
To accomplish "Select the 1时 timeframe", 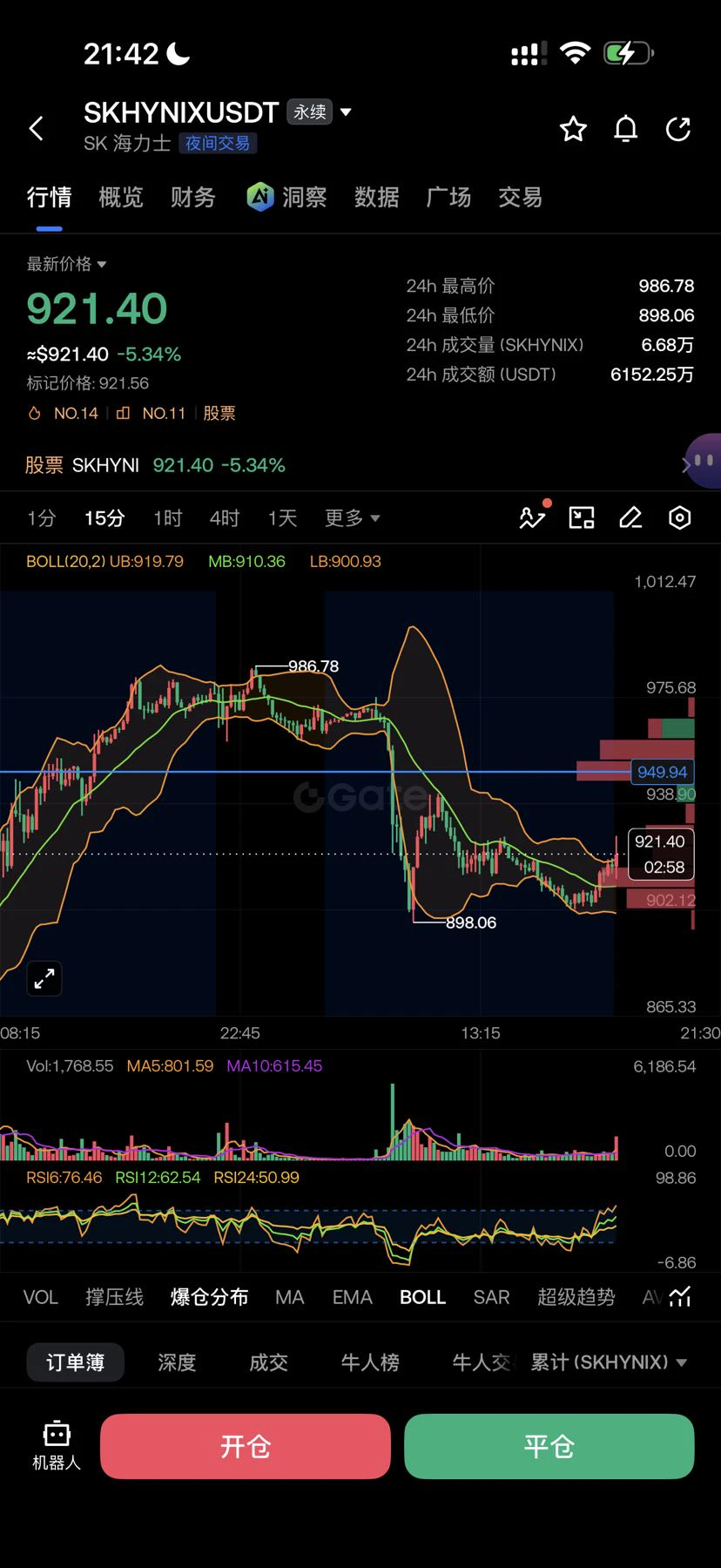I will click(168, 518).
